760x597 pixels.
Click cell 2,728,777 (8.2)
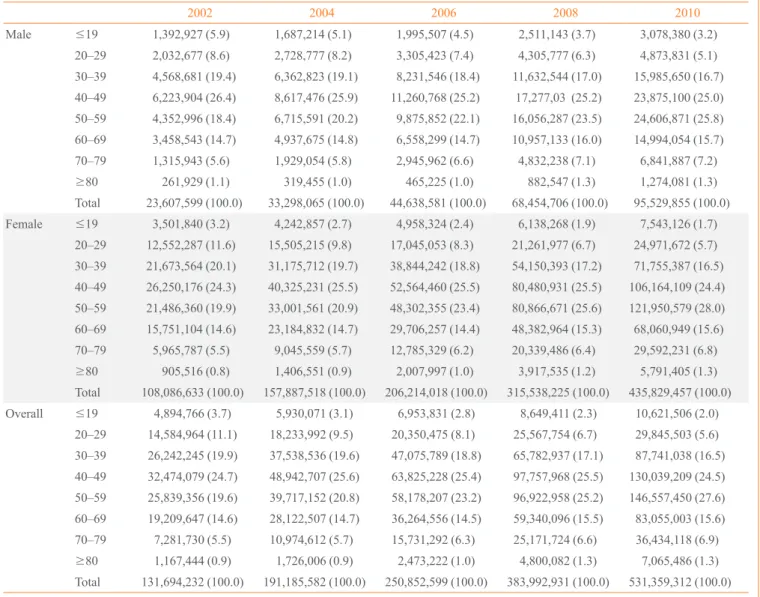[x=313, y=55]
